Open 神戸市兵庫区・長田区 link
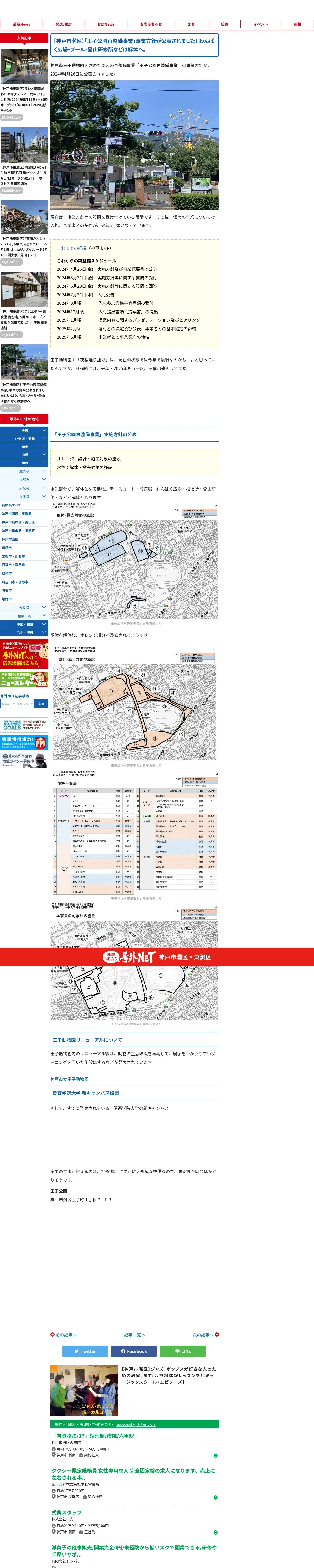 coord(18,522)
